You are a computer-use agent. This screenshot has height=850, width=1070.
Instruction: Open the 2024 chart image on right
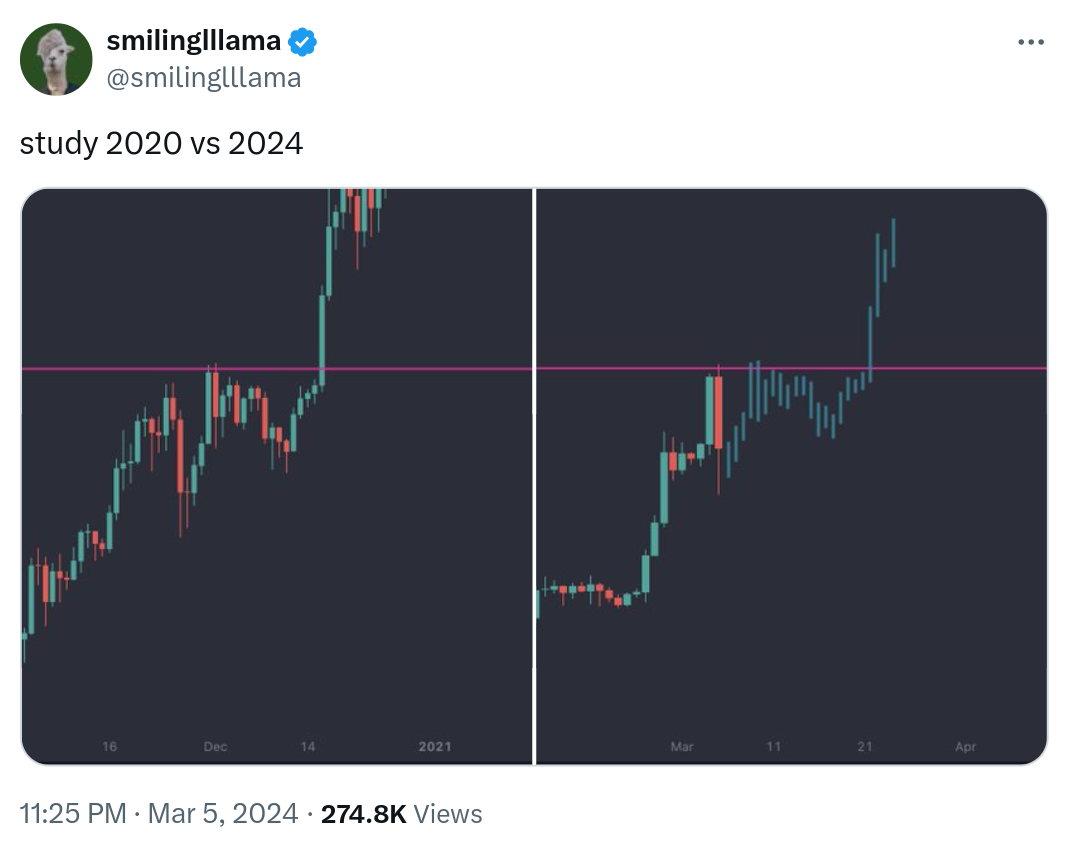[792, 476]
